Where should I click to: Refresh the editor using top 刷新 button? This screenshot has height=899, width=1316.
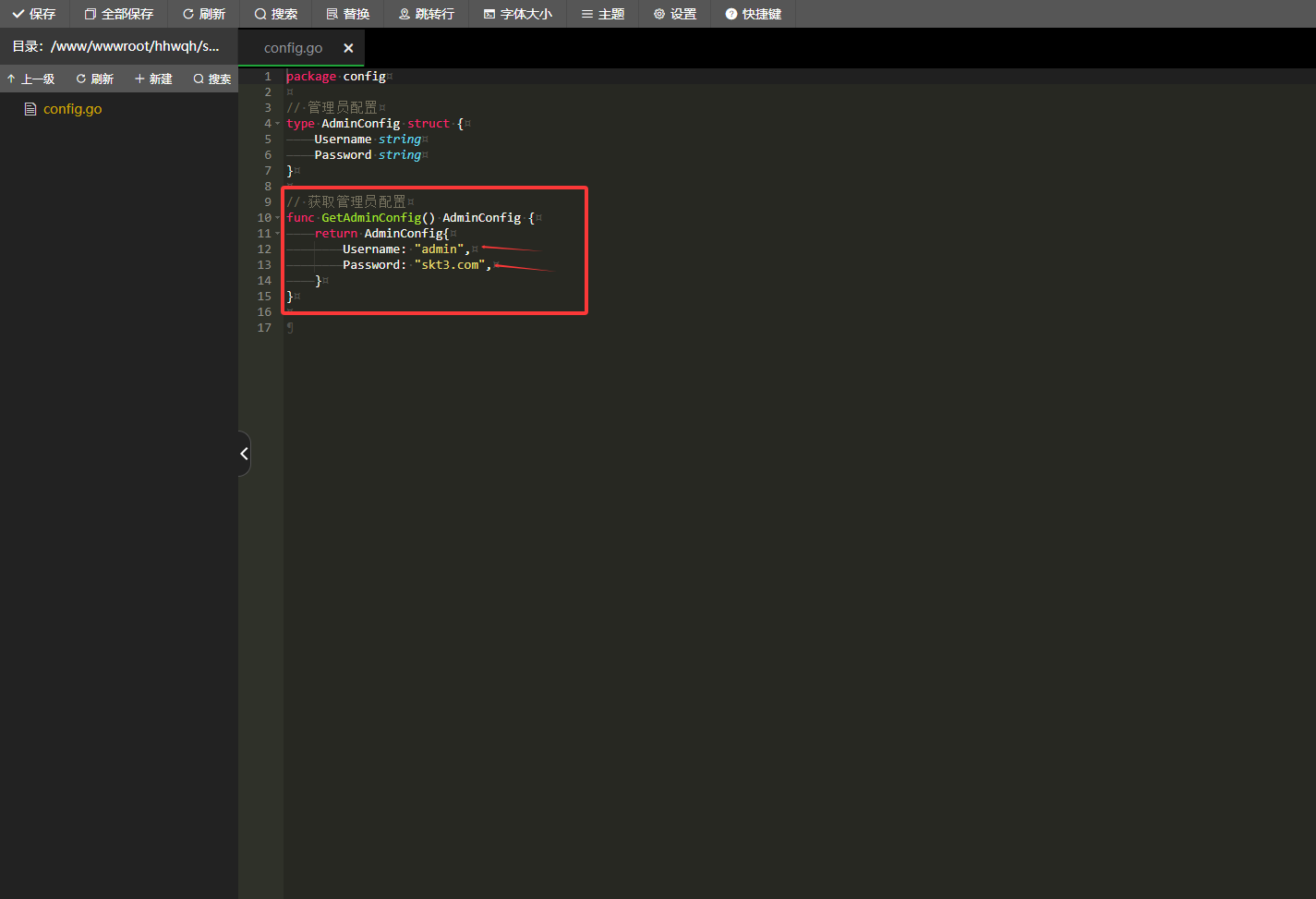click(204, 14)
